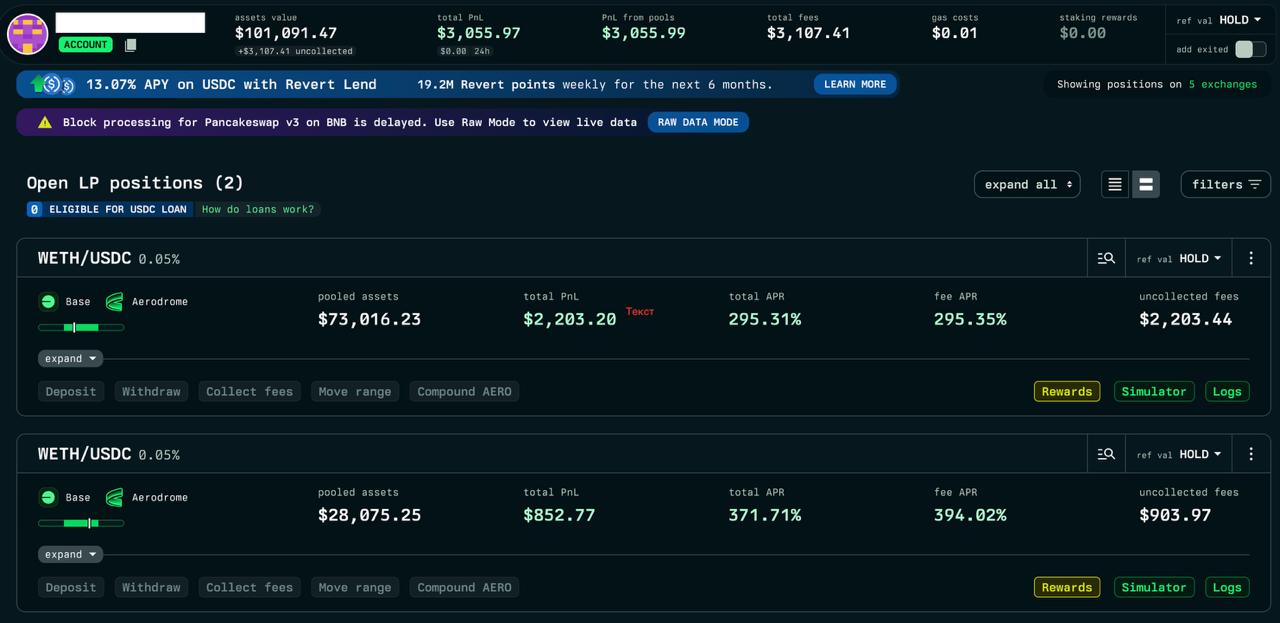Image resolution: width=1280 pixels, height=623 pixels.
Task: Click Move range on first position
Action: point(355,391)
